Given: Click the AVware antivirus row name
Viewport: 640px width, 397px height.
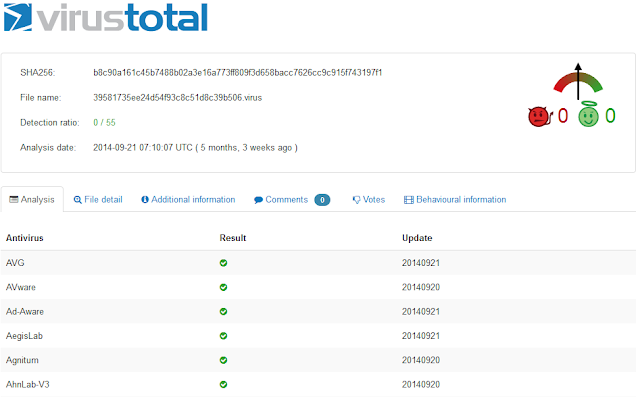Looking at the screenshot, I should pos(21,287).
